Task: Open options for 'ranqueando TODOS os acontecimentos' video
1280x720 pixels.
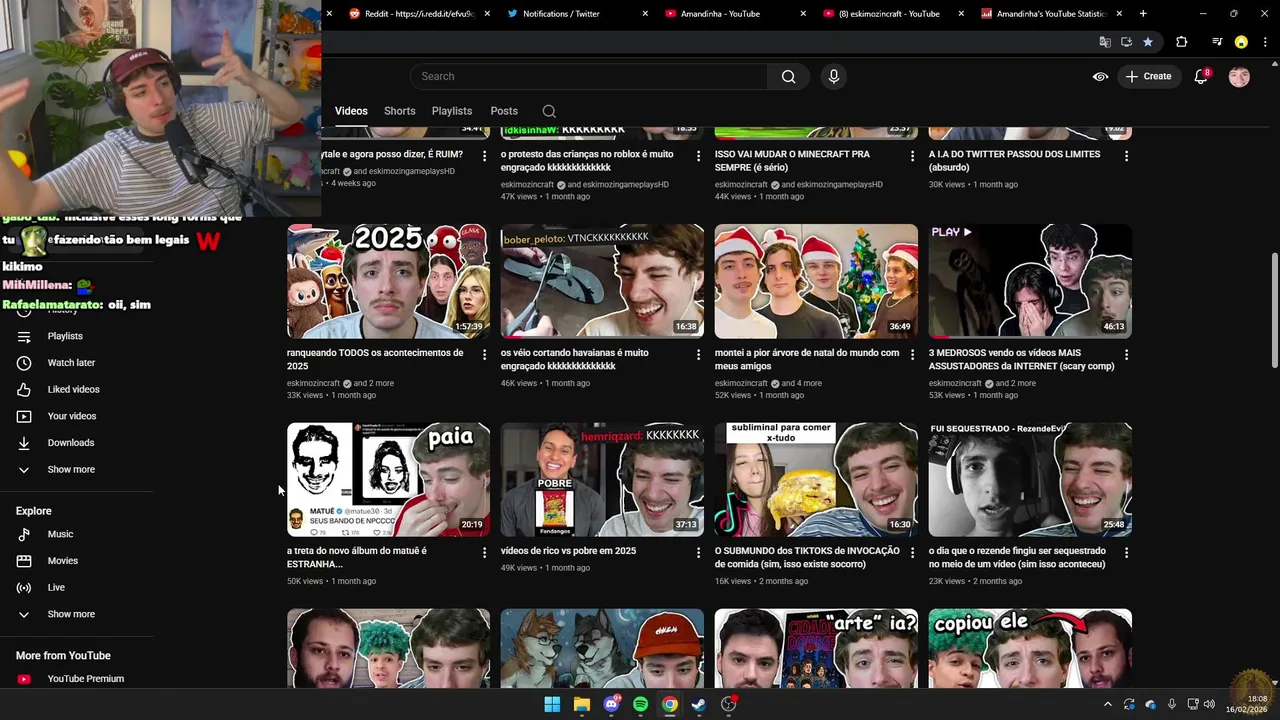Action: 484,355
